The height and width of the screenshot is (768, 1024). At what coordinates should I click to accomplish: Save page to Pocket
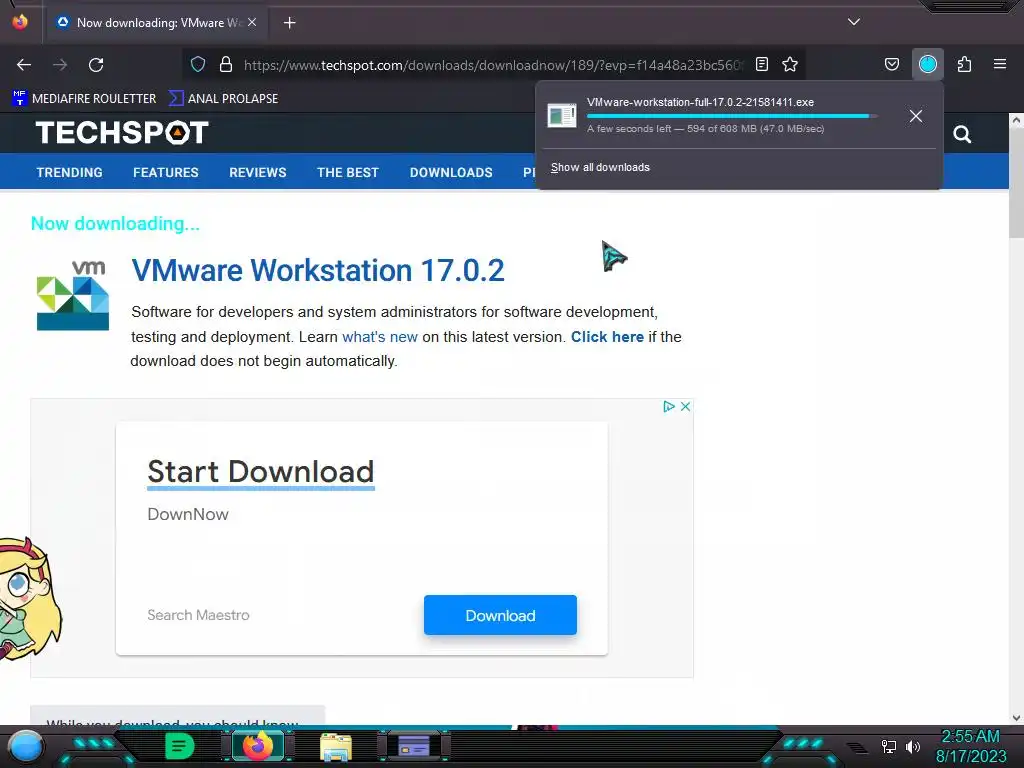point(891,64)
